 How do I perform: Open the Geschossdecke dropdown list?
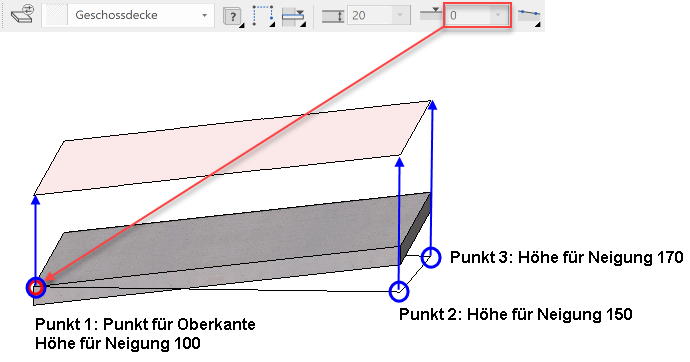pos(204,15)
